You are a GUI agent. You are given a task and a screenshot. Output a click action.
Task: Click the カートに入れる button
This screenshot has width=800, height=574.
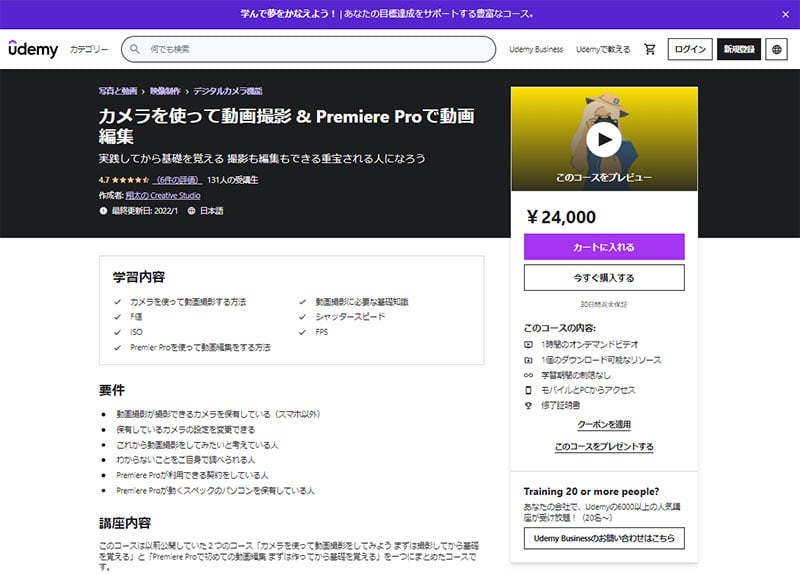point(604,247)
